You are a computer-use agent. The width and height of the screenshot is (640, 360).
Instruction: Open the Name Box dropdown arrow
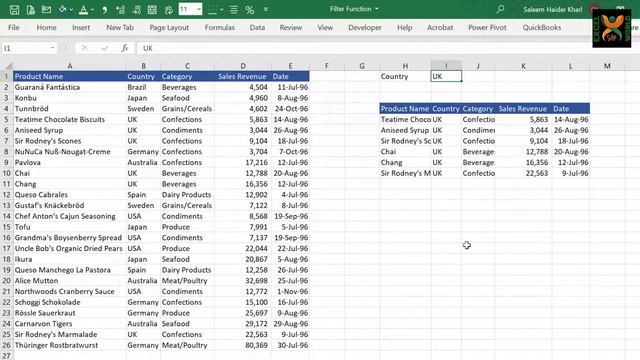tap(53, 48)
